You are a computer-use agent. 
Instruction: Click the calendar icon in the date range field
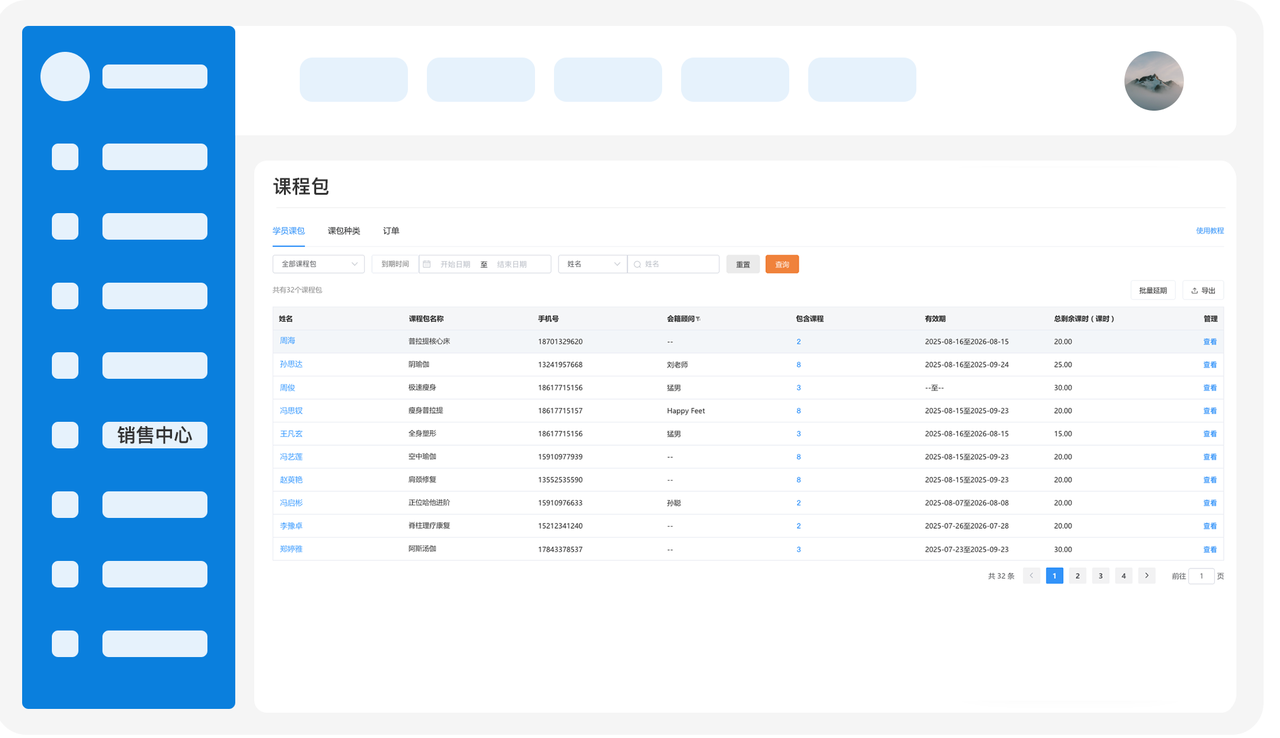pos(427,265)
